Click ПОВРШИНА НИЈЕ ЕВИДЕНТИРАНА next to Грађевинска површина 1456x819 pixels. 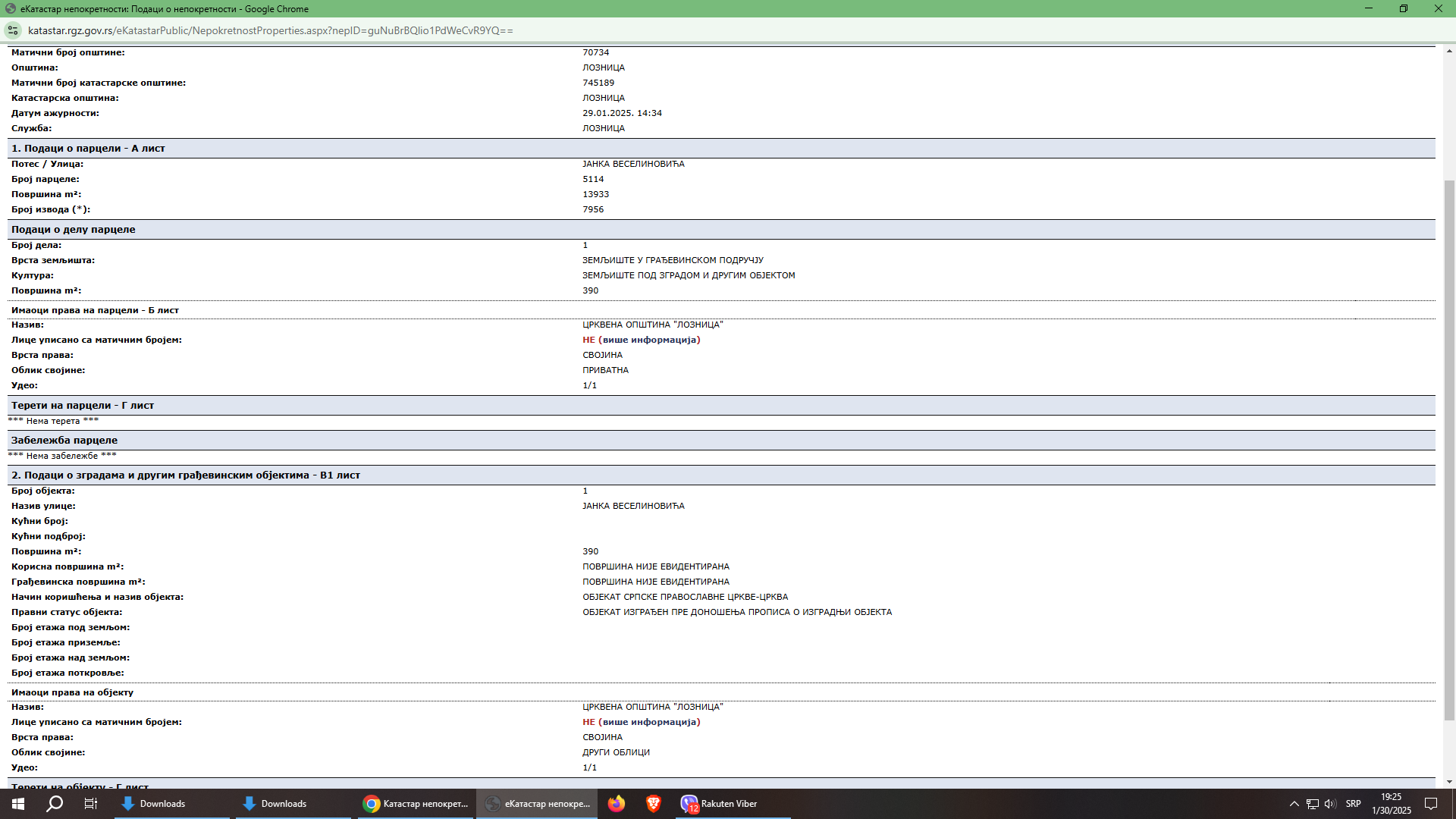656,582
